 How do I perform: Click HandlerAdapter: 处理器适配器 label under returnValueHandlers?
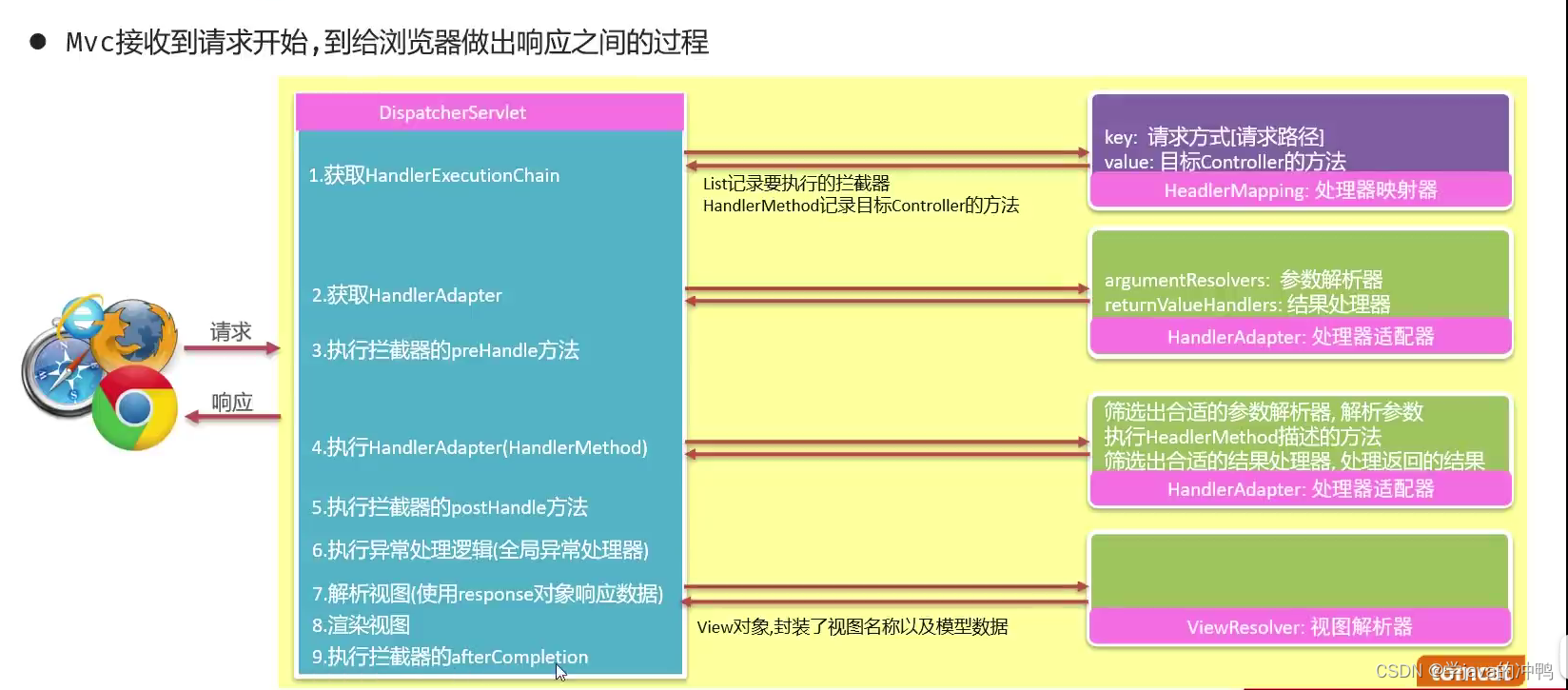click(x=1301, y=336)
